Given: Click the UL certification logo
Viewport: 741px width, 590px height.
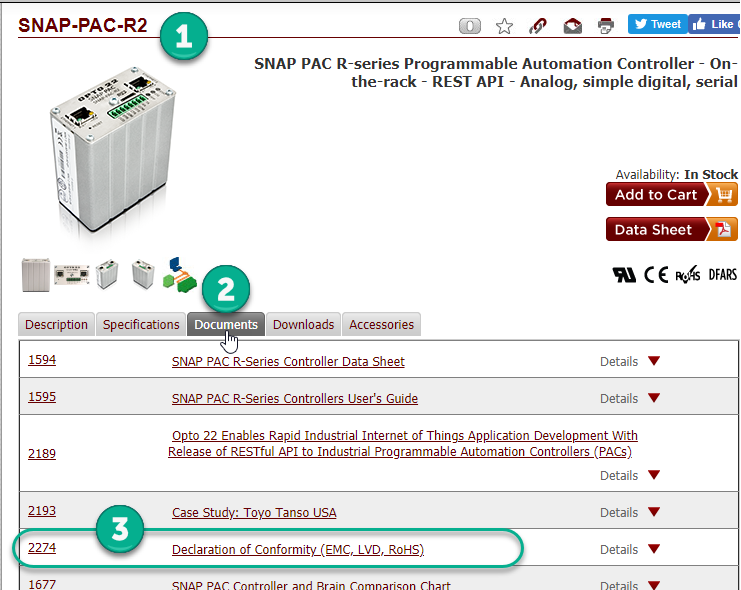Looking at the screenshot, I should pyautogui.click(x=624, y=275).
